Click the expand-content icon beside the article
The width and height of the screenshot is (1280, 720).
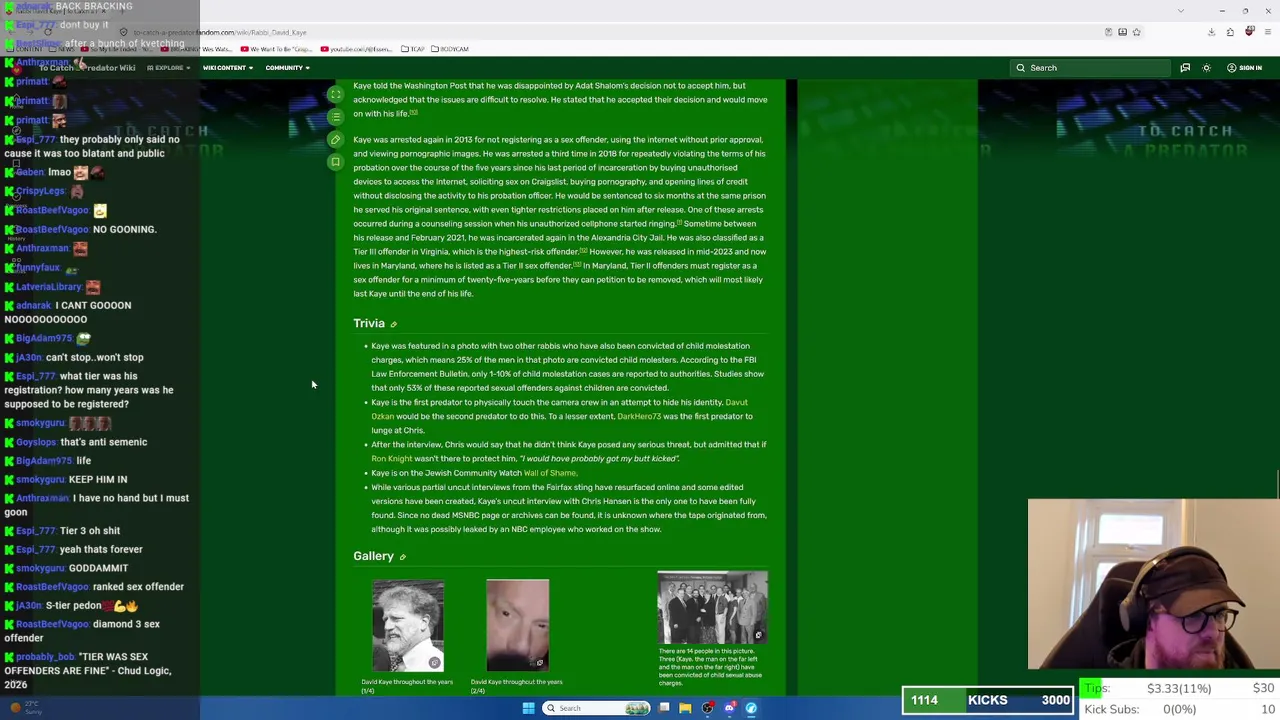point(336,94)
